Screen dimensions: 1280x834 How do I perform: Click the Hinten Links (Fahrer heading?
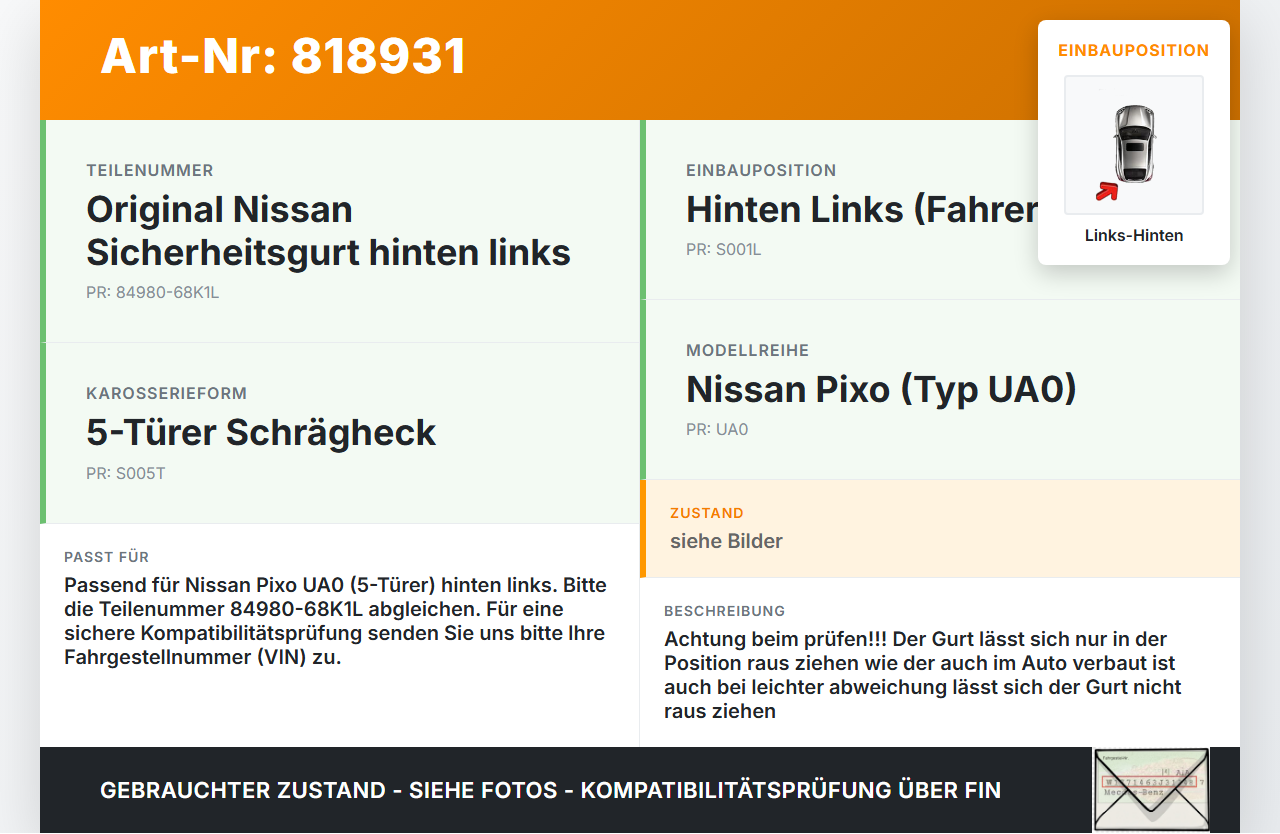pyautogui.click(x=862, y=210)
